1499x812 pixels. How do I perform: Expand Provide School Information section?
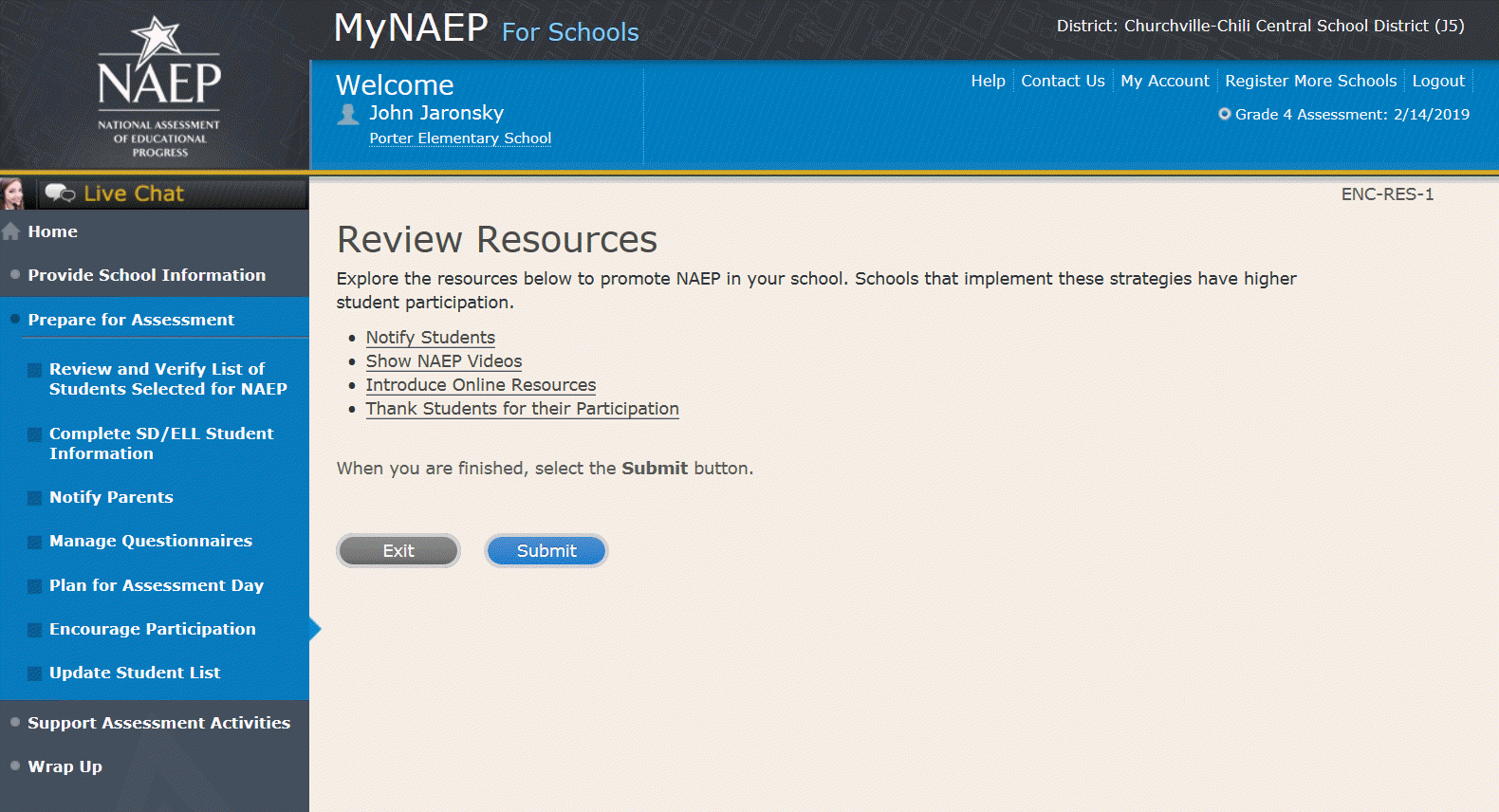[146, 275]
